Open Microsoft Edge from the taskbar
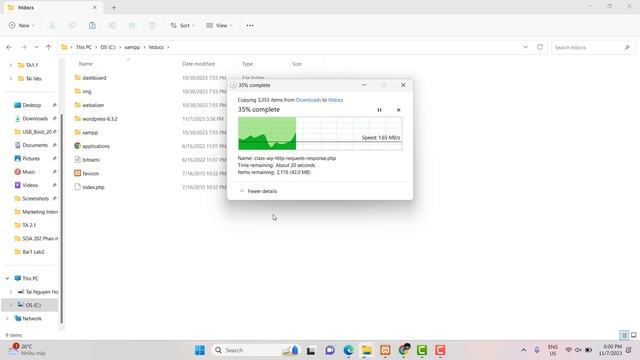The height and width of the screenshot is (360, 640). point(348,350)
